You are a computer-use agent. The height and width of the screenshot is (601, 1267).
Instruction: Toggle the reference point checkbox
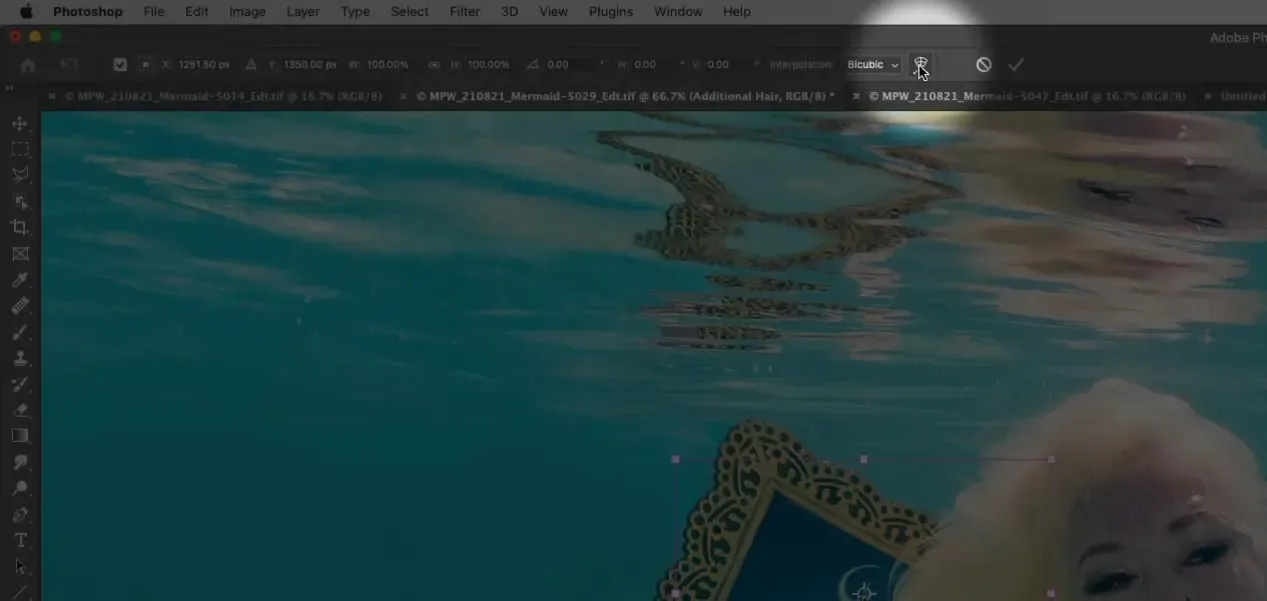120,65
